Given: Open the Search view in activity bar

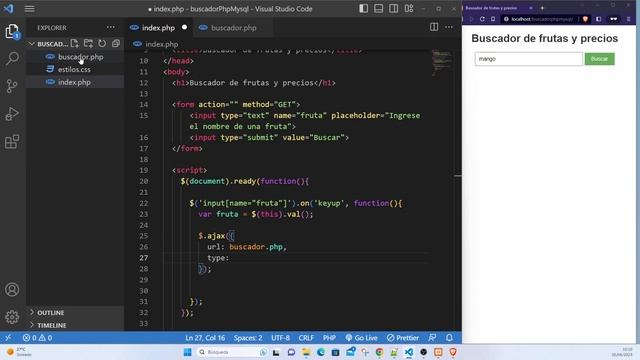Looking at the screenshot, I should [12, 58].
